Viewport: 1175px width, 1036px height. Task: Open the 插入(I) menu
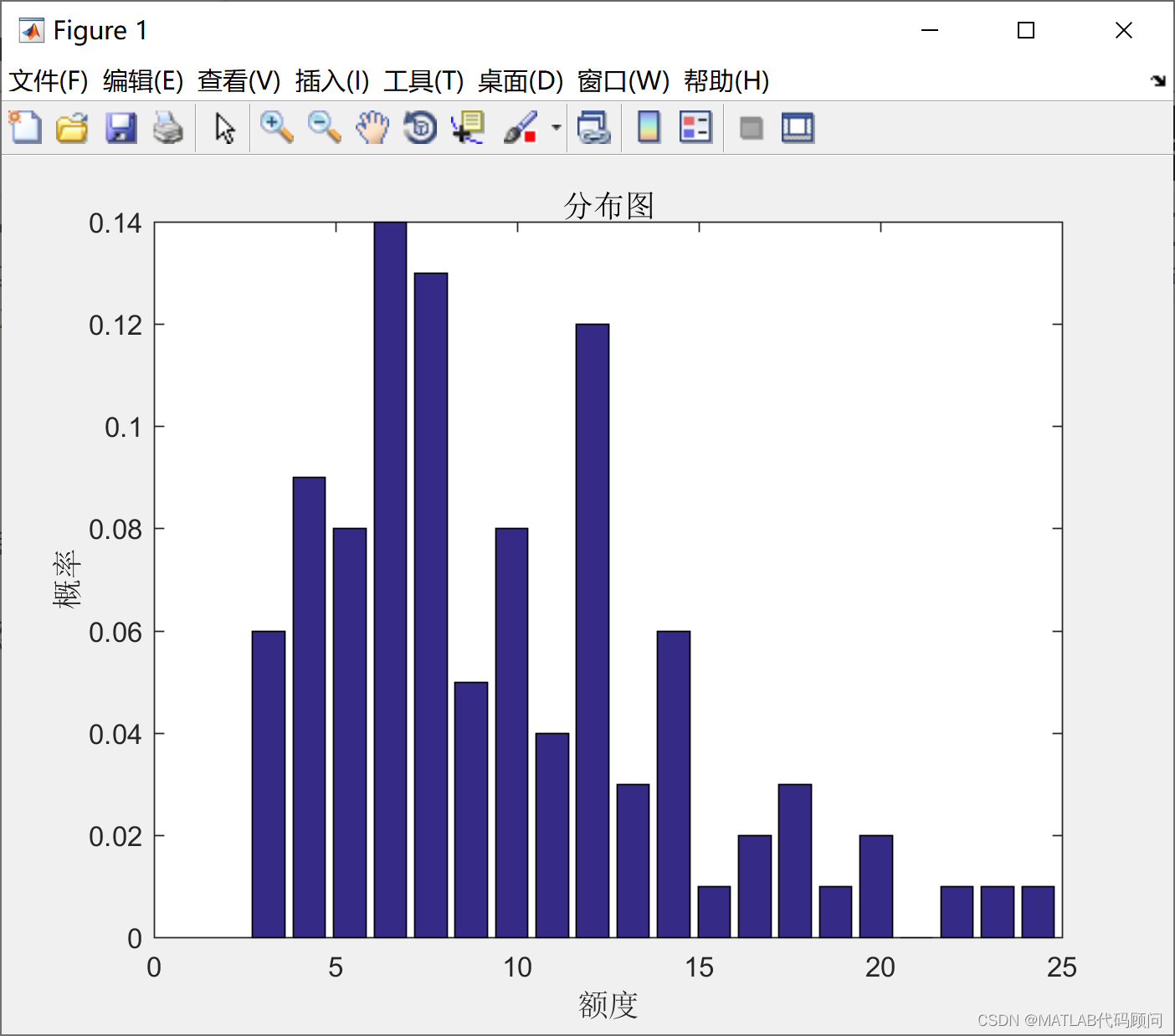[331, 81]
